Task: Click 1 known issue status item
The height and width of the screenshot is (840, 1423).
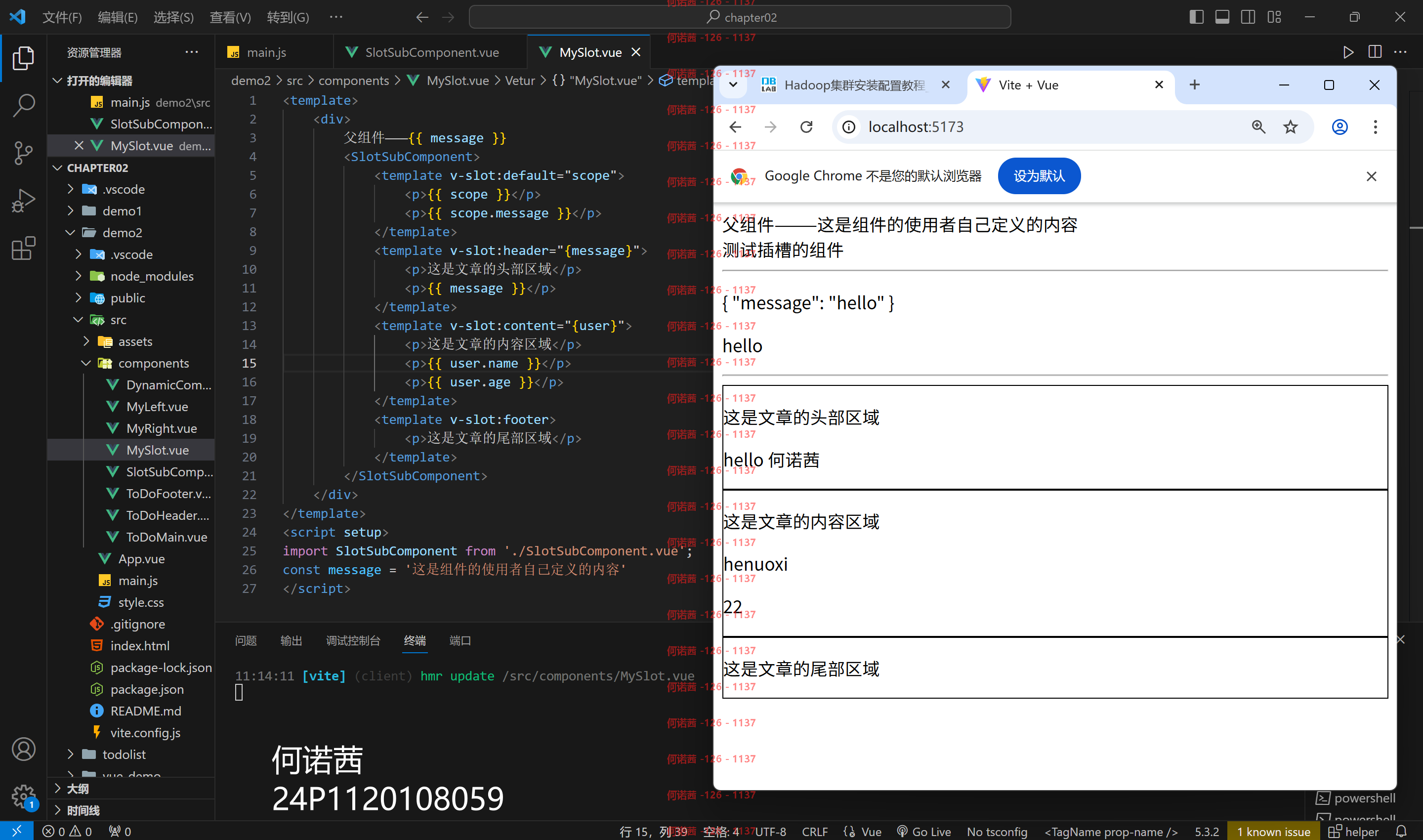Action: (1273, 832)
